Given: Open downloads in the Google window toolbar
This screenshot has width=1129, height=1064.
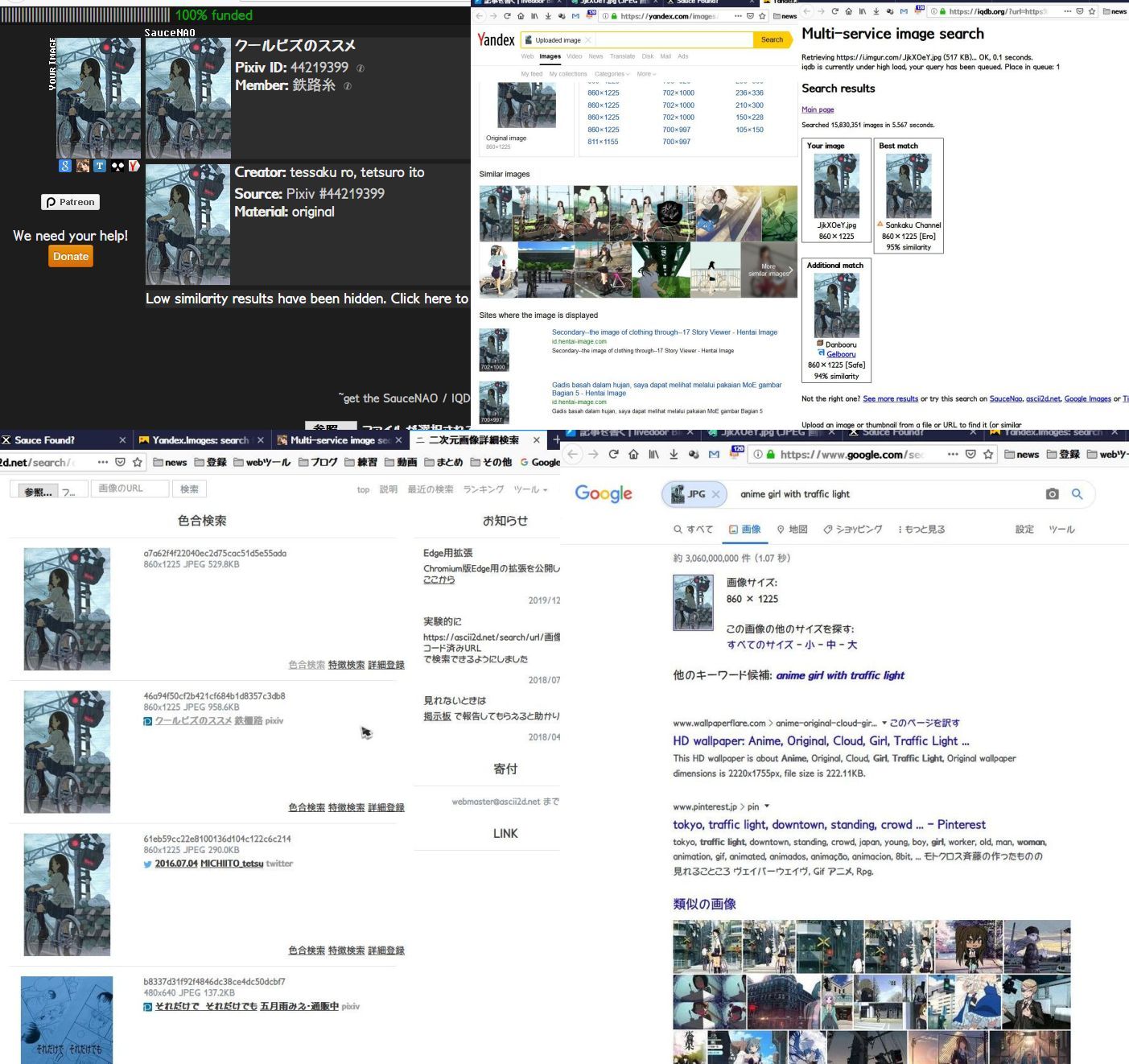Looking at the screenshot, I should point(674,454).
